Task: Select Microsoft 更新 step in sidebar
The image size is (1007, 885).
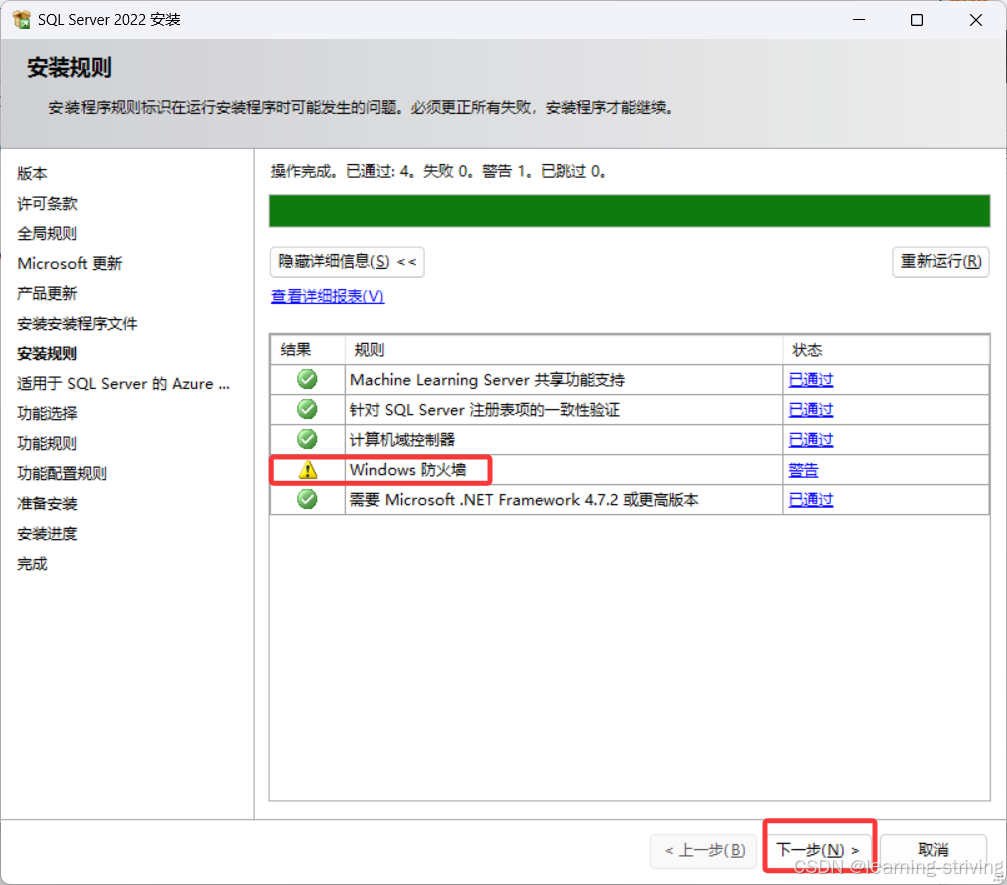Action: point(69,264)
